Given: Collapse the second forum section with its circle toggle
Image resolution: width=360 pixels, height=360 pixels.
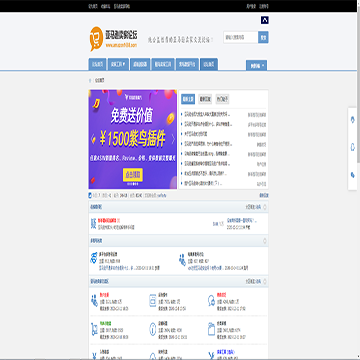Looking at the screenshot, I should tap(265, 240).
